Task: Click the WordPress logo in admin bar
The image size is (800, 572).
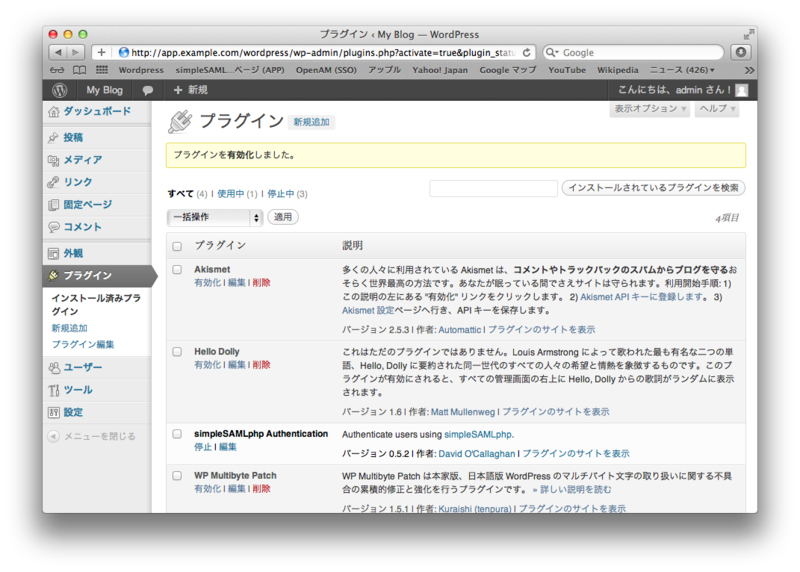Action: pyautogui.click(x=60, y=90)
